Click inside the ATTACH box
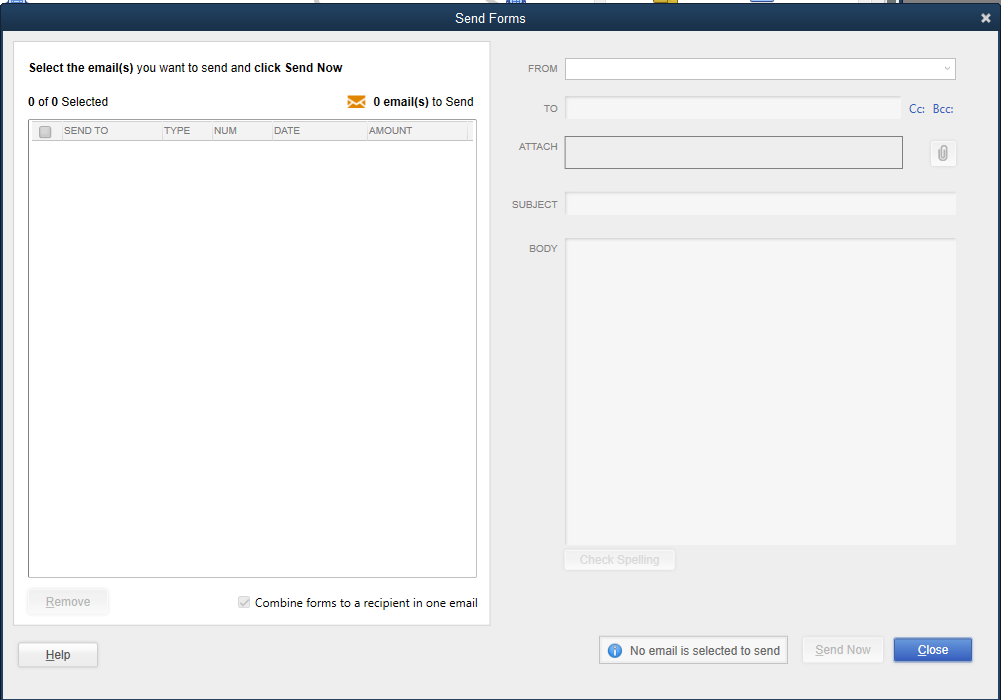The image size is (1001, 700). pyautogui.click(x=733, y=152)
